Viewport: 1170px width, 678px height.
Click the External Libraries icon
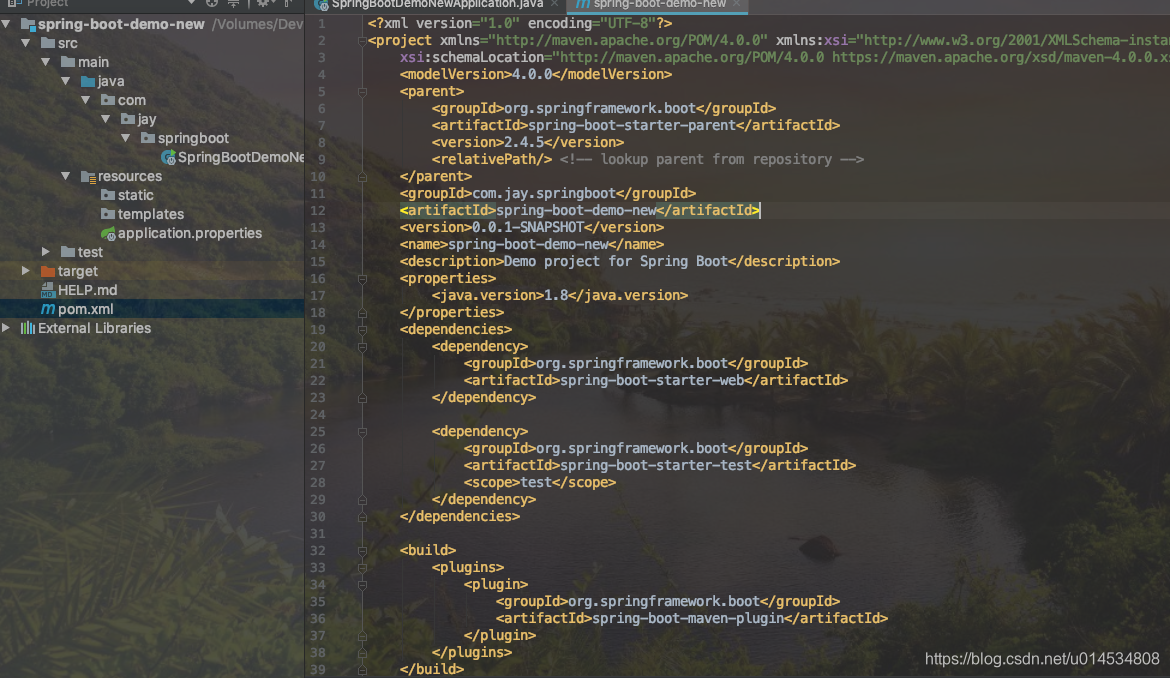[28, 328]
